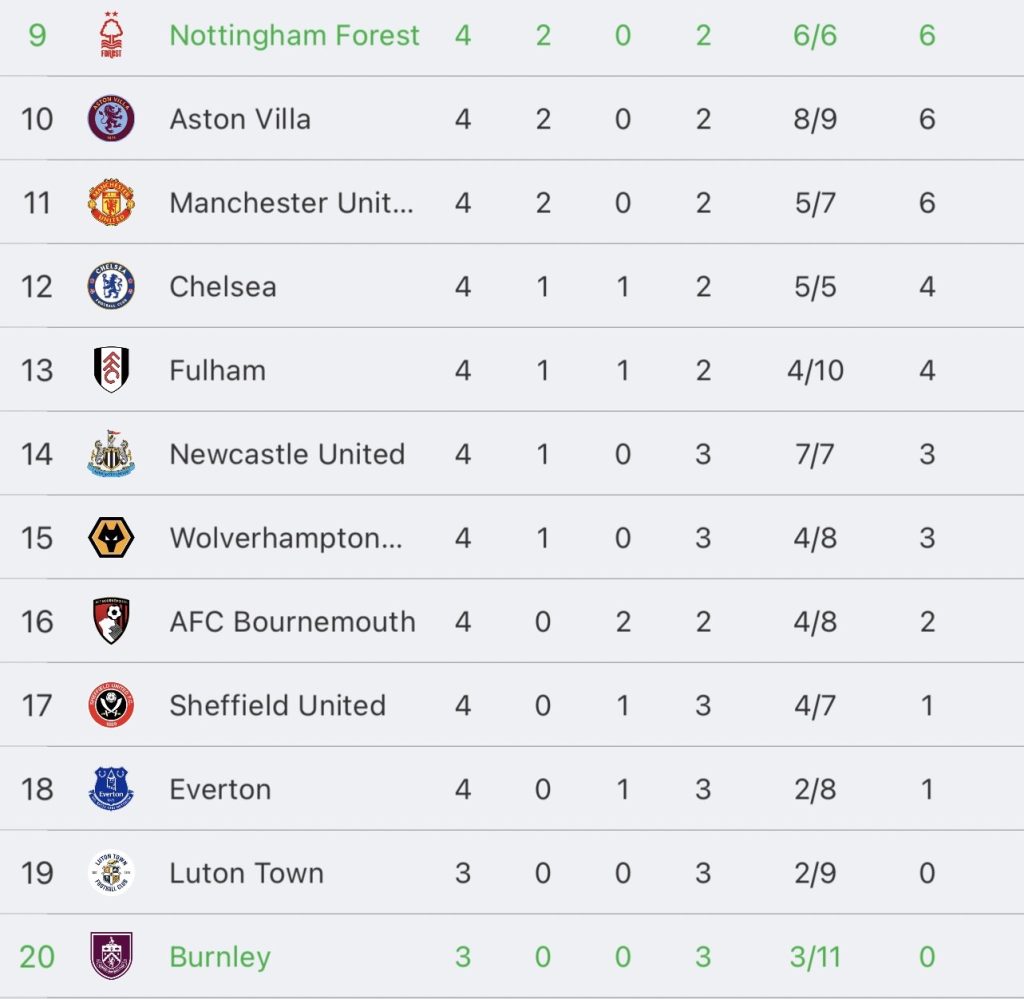The width and height of the screenshot is (1024, 999).
Task: Tap the Newcastle United crest icon
Action: (x=111, y=453)
